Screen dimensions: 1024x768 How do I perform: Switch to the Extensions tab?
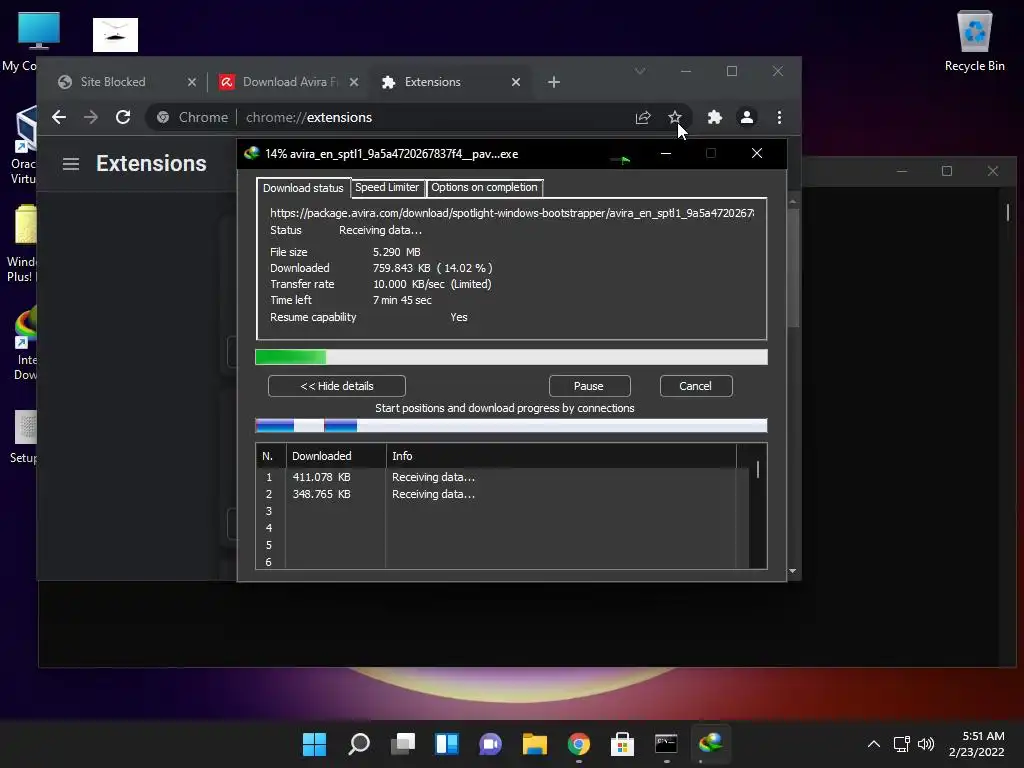coord(451,82)
